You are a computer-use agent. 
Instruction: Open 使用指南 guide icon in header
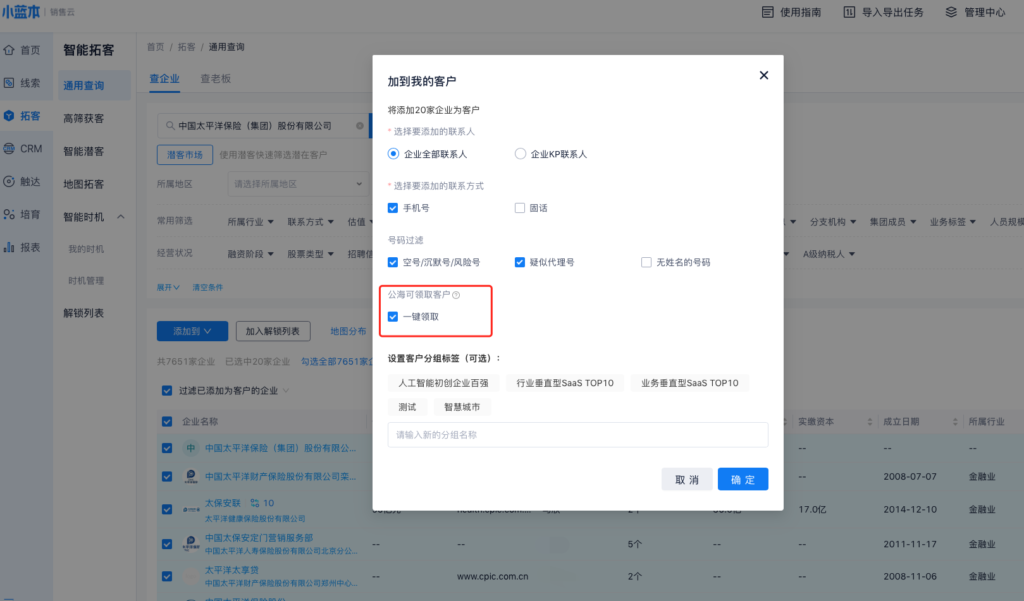(x=768, y=12)
